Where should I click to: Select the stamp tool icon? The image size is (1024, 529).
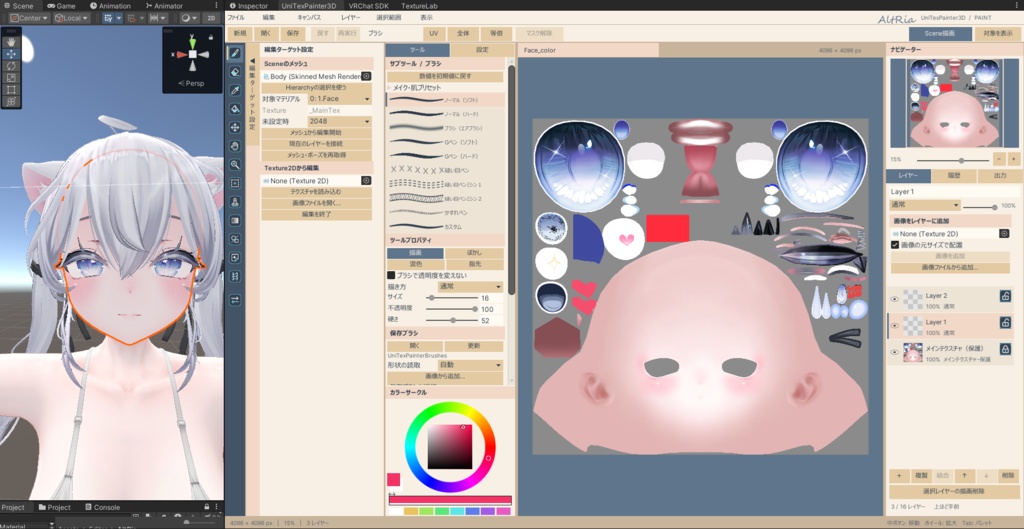[235, 202]
